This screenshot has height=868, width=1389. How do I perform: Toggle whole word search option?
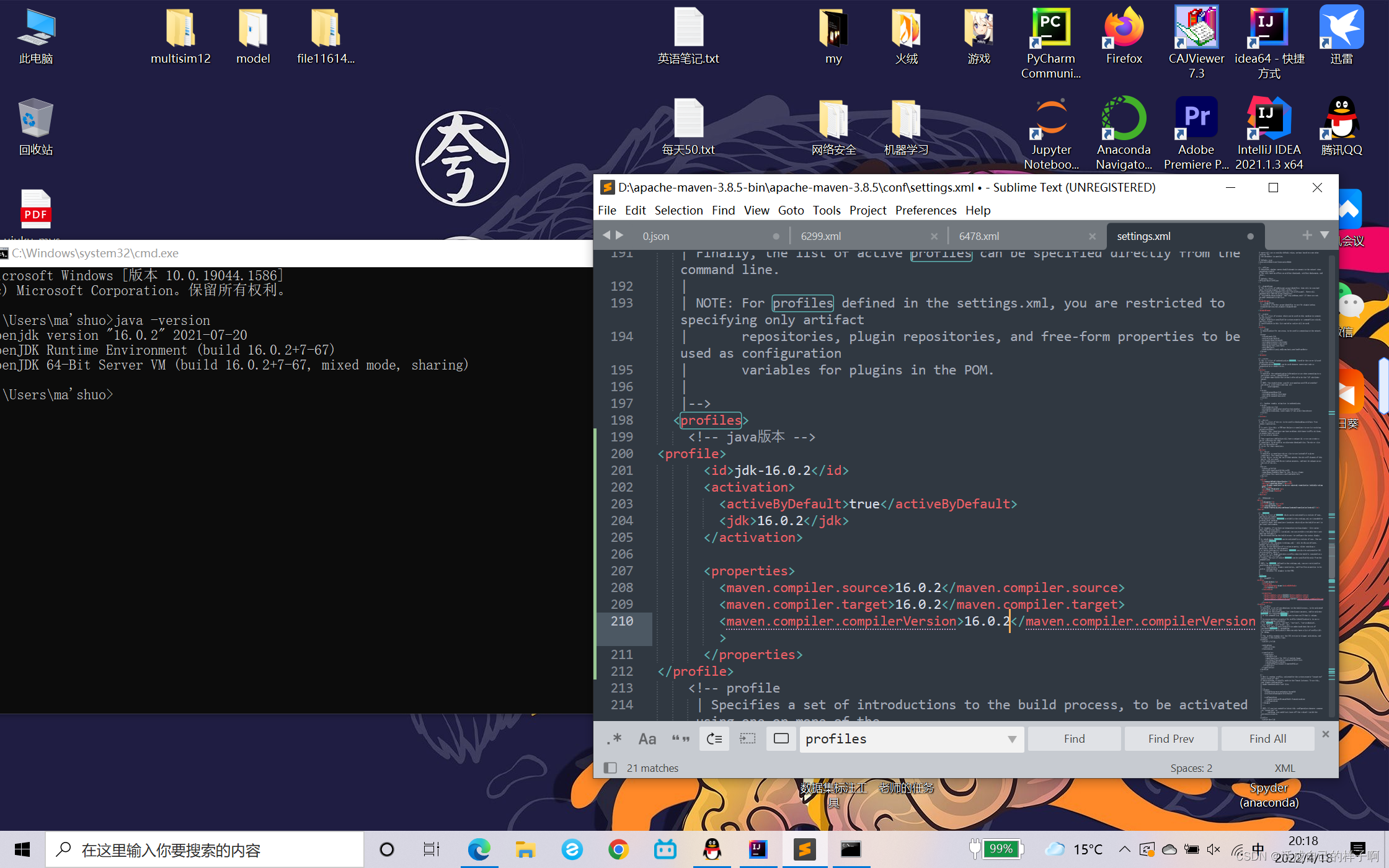(x=680, y=738)
